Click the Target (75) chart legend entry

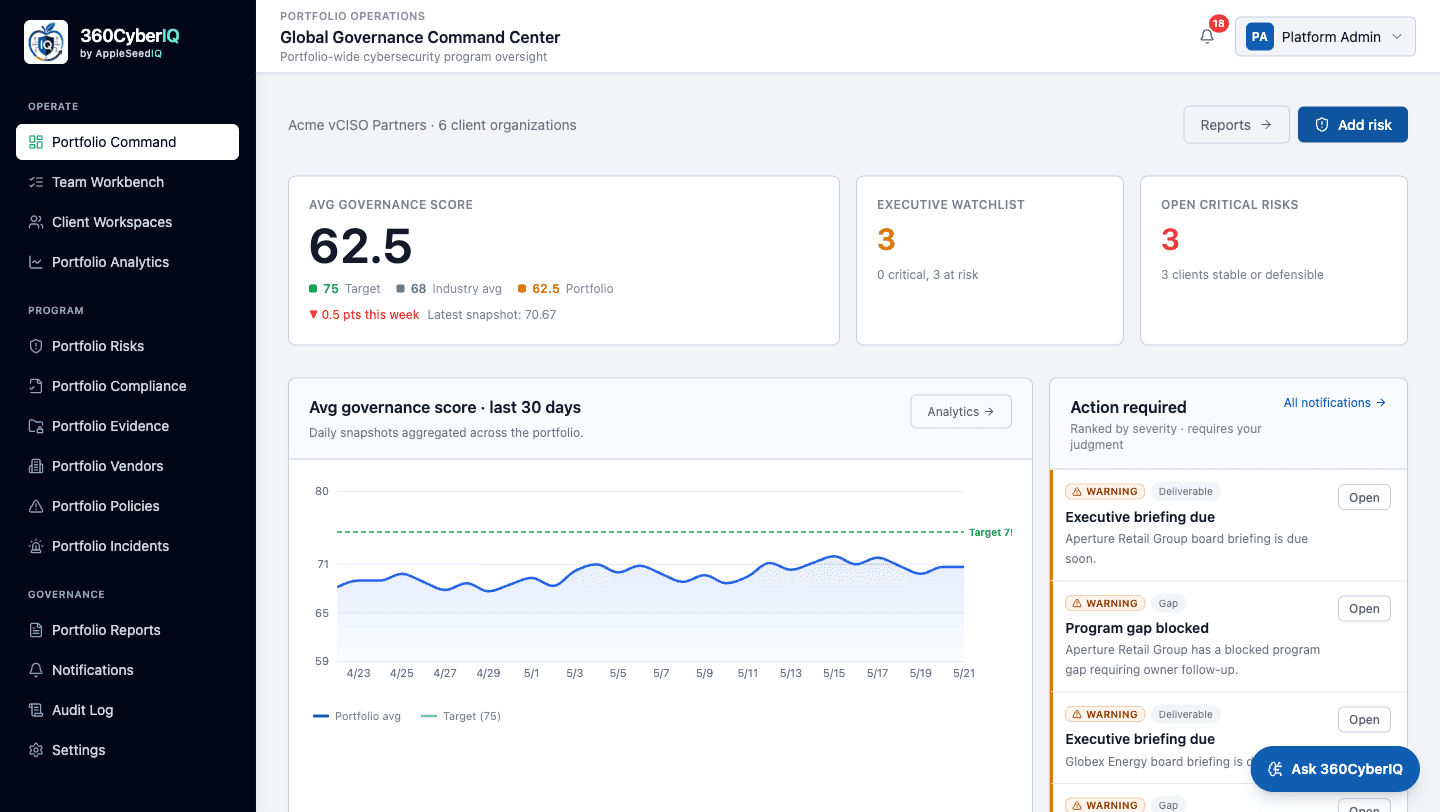[x=461, y=716]
